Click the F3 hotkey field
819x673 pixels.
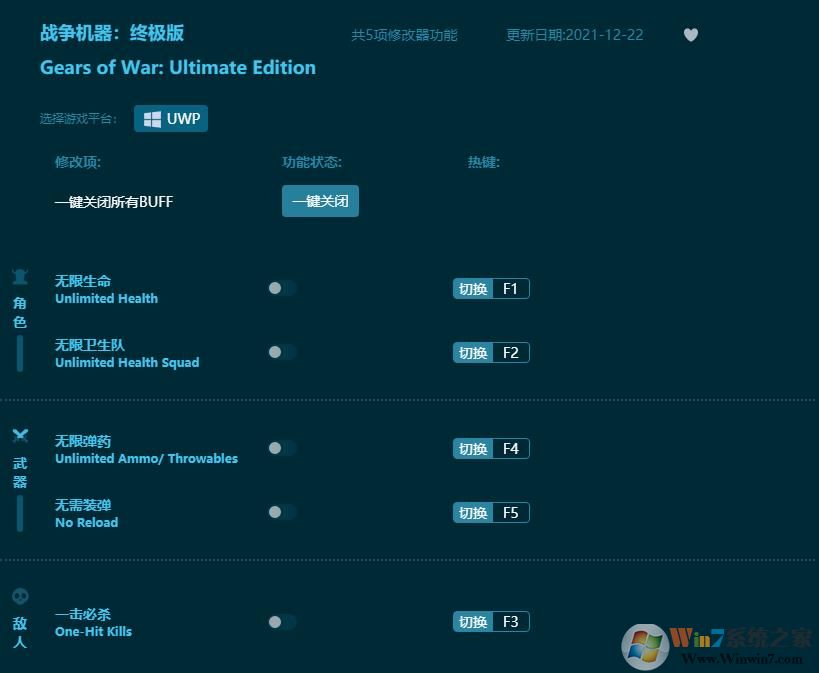coord(511,622)
